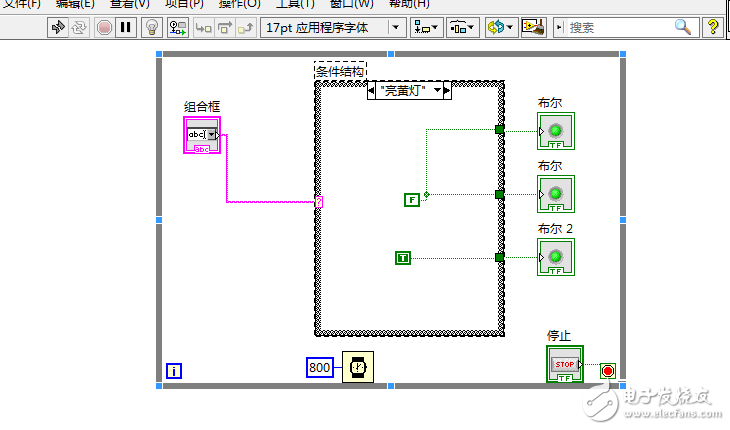The height and width of the screenshot is (430, 730).
Task: Click the Clean Up Diagram button
Action: point(534,27)
